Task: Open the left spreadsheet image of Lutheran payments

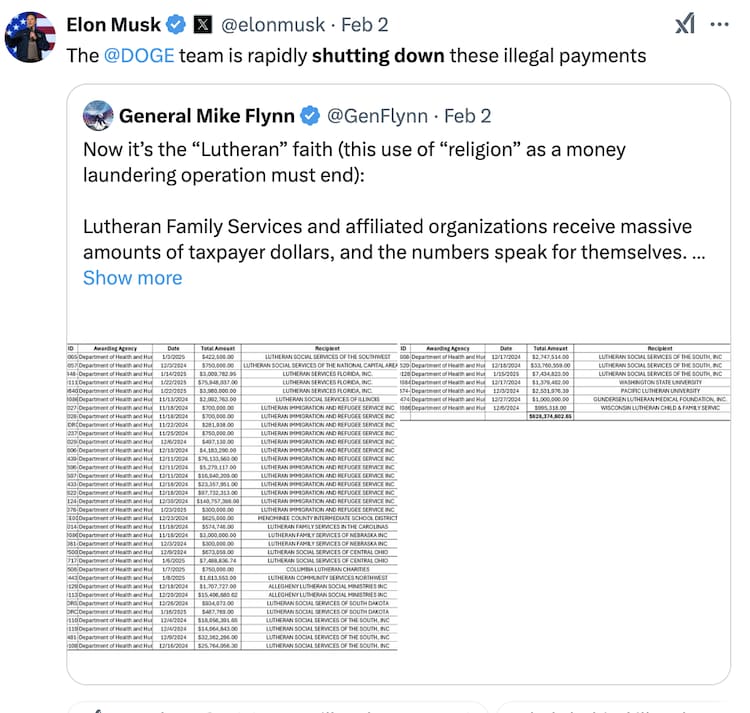Action: pos(232,496)
